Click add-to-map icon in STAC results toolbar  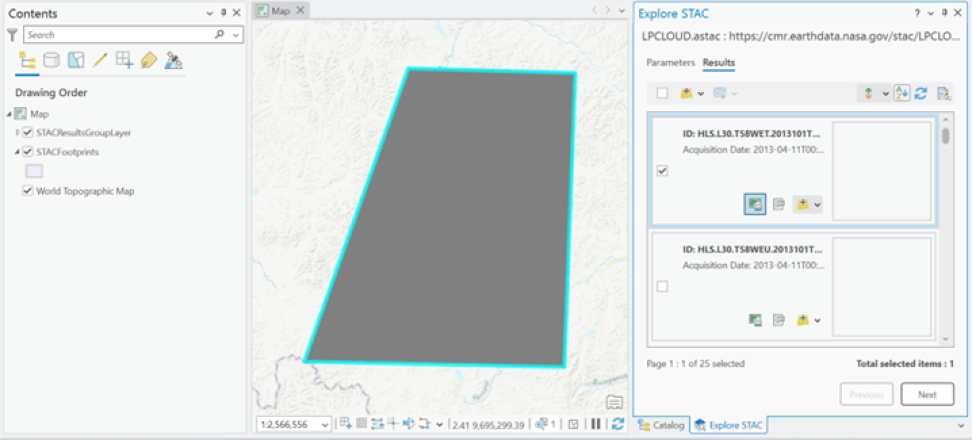(x=686, y=94)
